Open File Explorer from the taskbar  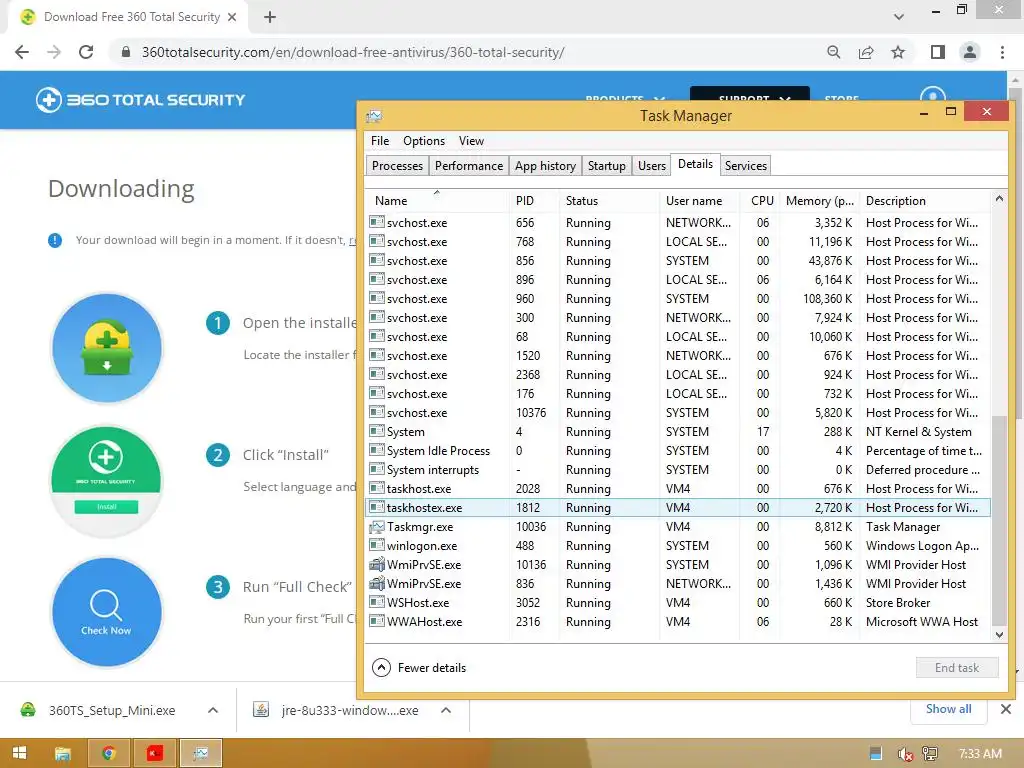[63, 753]
